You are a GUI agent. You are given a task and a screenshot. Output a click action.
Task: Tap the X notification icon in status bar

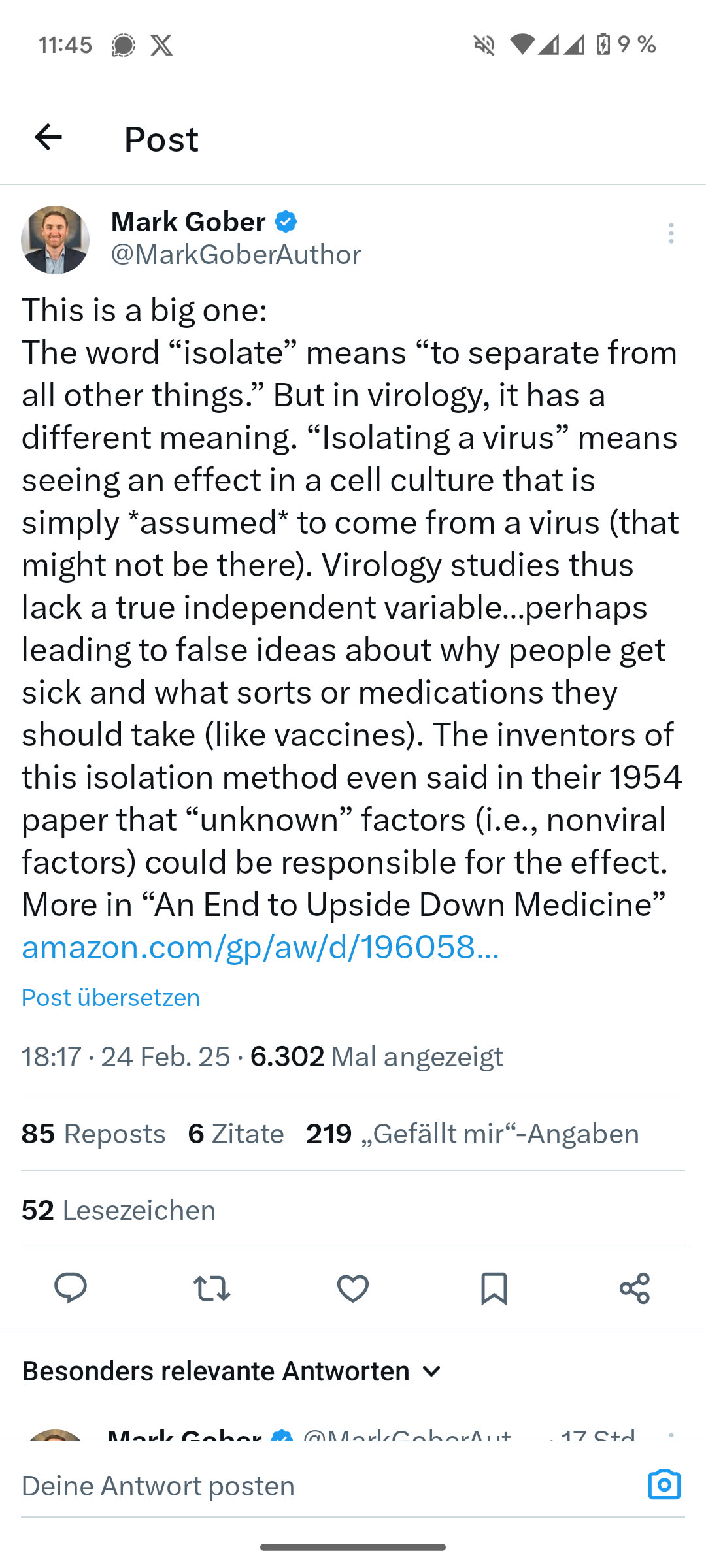pyautogui.click(x=161, y=45)
